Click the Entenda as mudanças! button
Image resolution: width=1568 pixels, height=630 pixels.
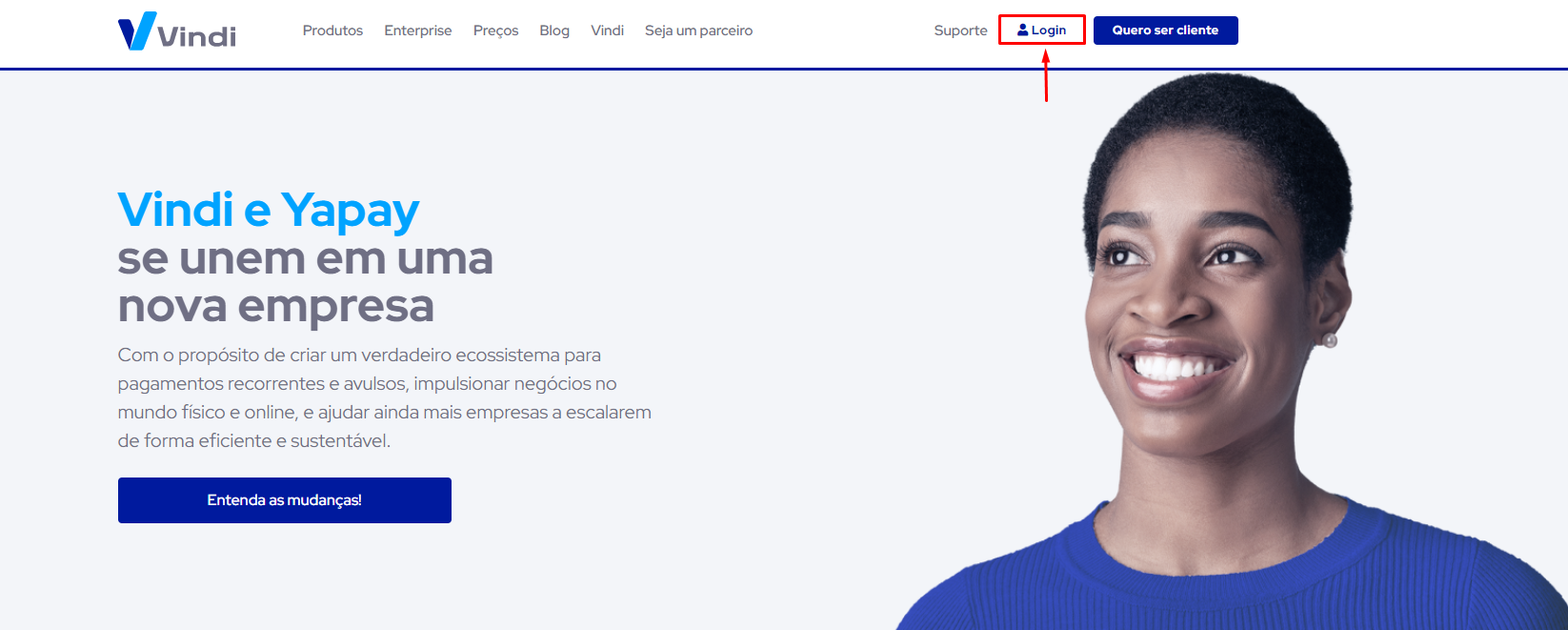point(285,500)
